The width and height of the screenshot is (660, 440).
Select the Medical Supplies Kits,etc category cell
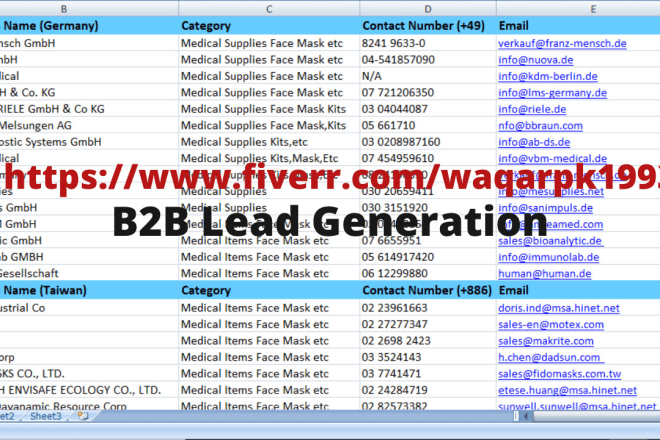[x=269, y=141]
